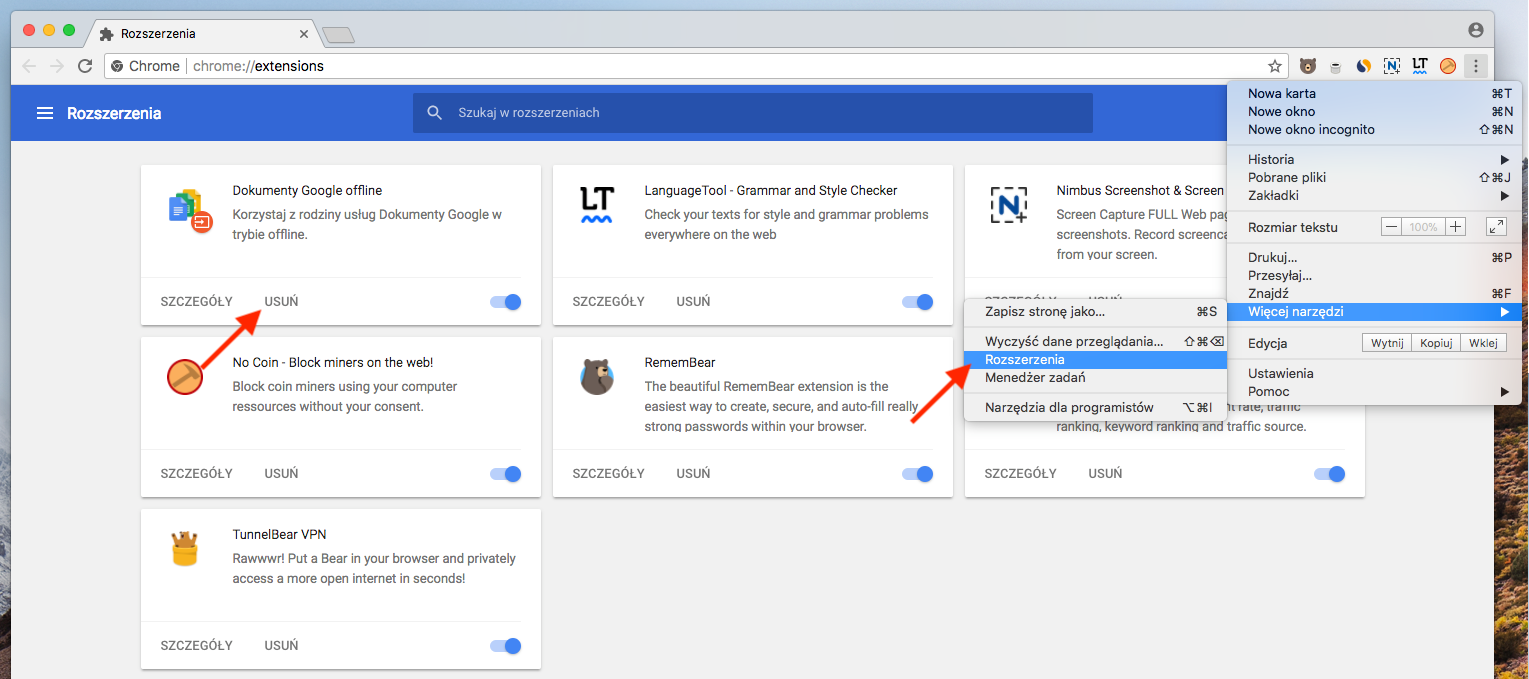Open Narzędzia dla programistów
Screen dimensions: 1529x679
pyautogui.click(x=1095, y=407)
